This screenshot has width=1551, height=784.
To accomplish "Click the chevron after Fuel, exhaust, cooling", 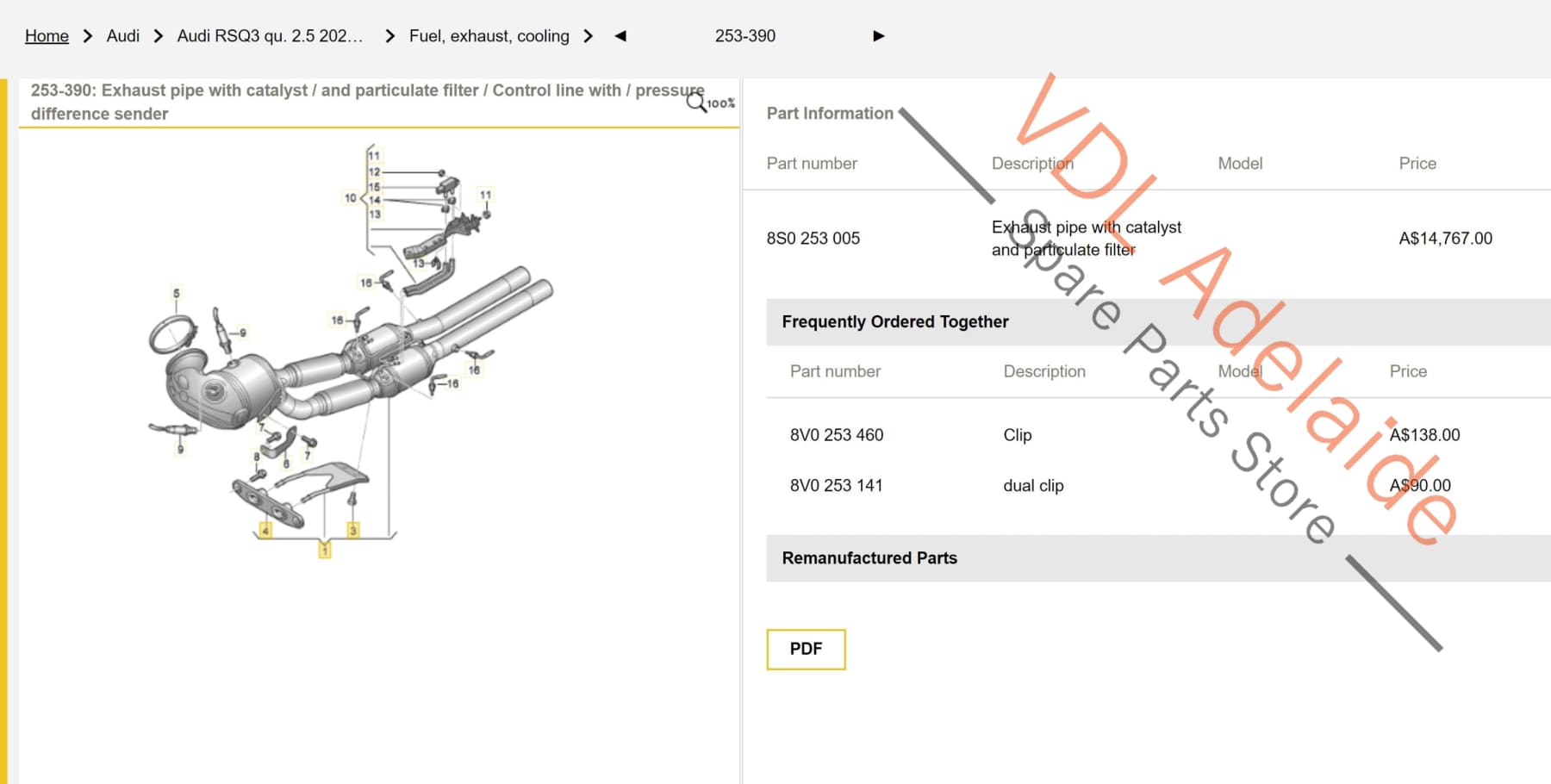I will coord(589,36).
